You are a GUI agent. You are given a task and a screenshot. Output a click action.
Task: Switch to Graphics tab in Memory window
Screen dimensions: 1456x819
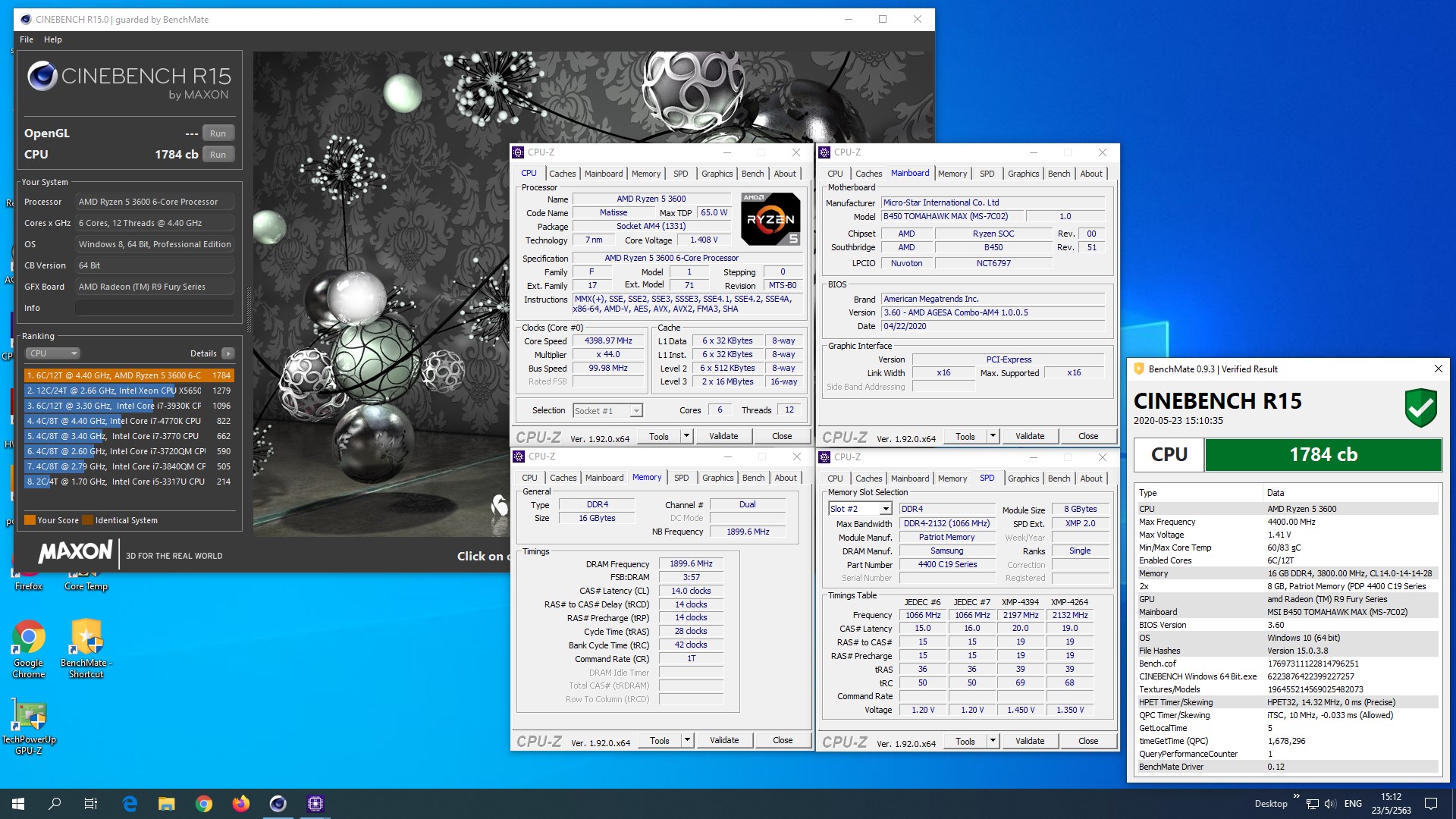[717, 478]
